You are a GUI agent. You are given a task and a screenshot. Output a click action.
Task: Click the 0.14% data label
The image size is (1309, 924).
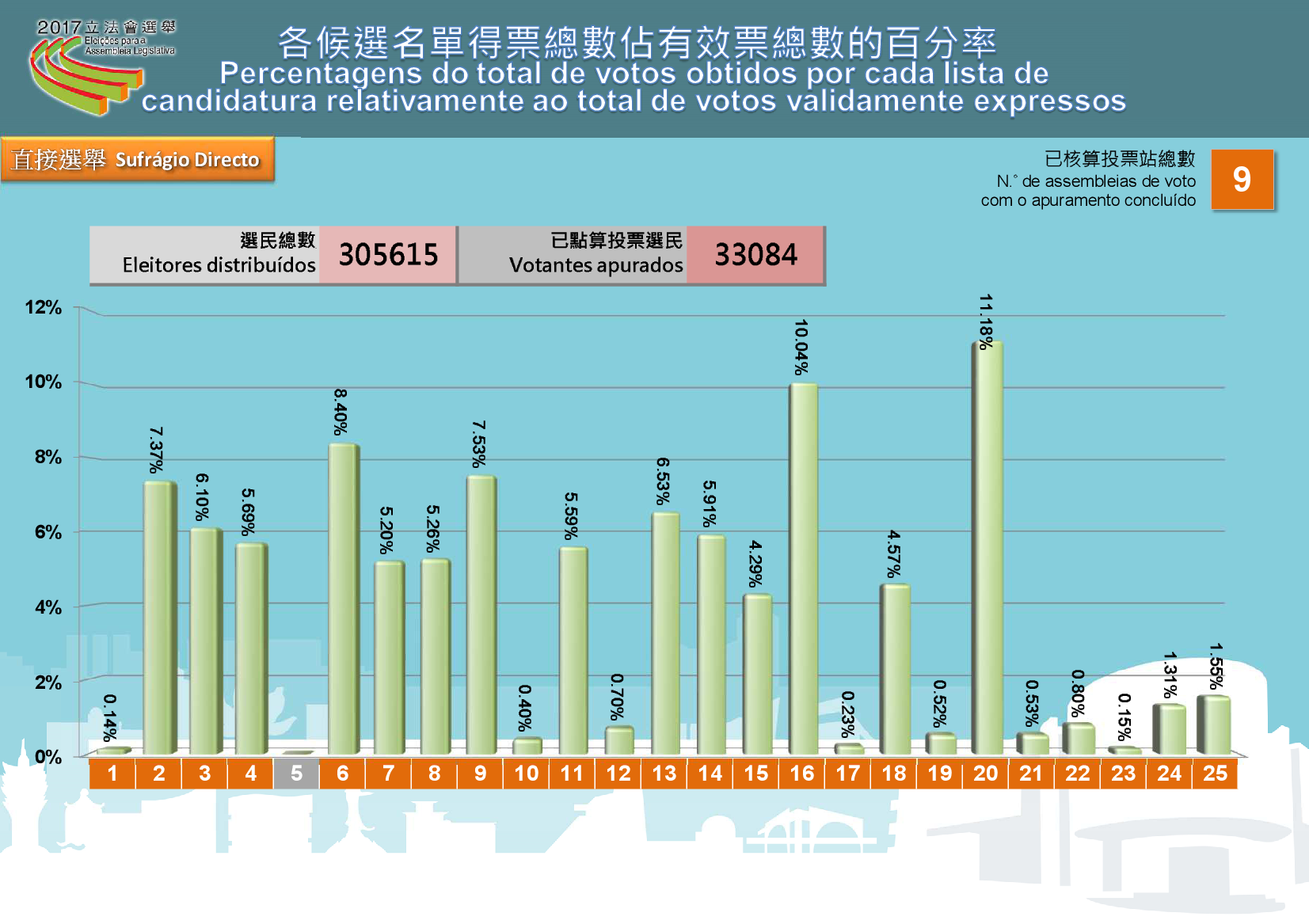point(110,718)
